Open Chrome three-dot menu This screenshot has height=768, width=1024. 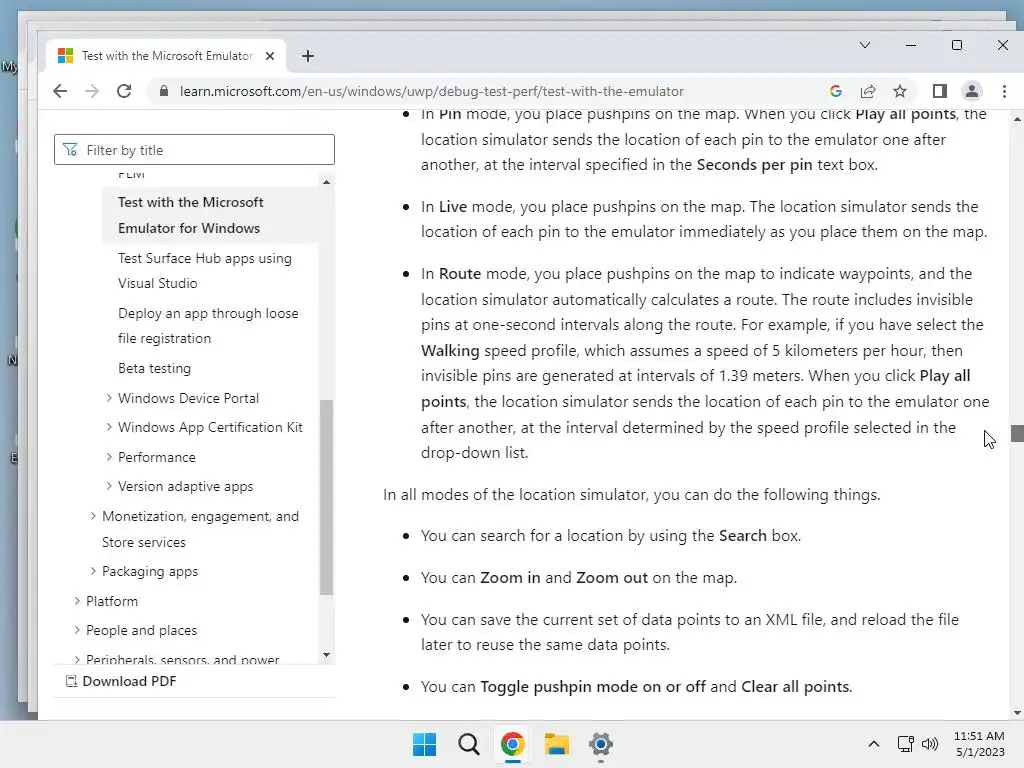(1004, 91)
